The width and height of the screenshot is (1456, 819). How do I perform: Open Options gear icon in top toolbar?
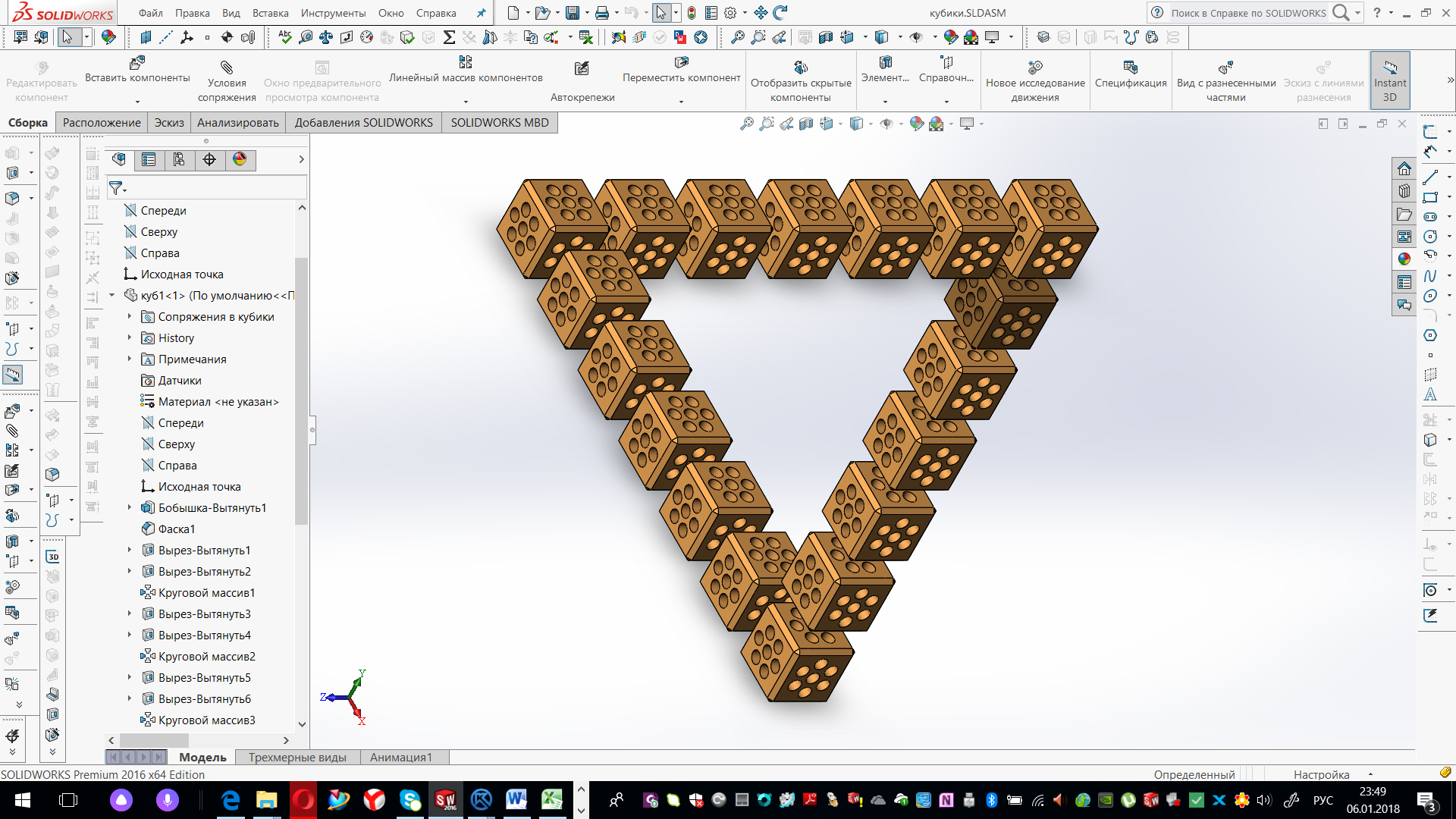tap(730, 13)
